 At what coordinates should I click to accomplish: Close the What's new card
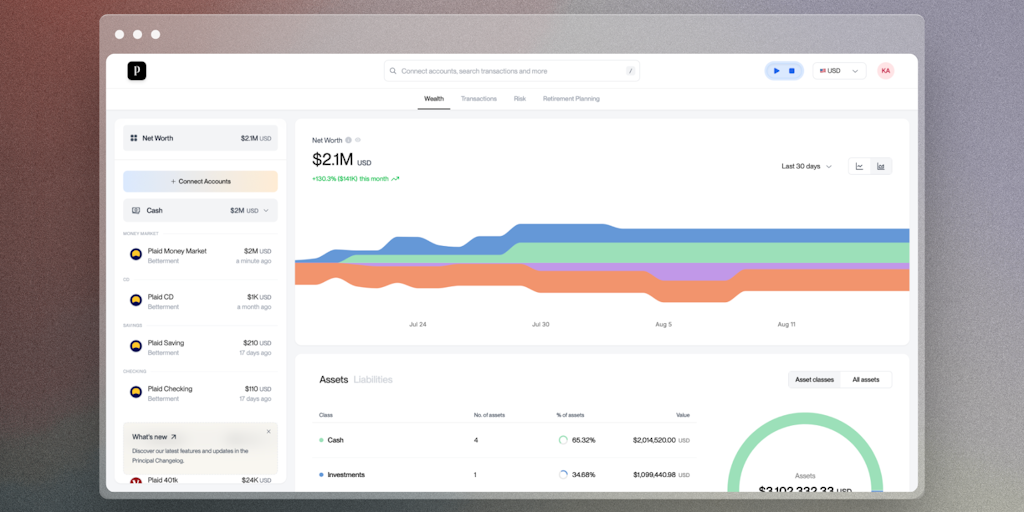pos(268,432)
